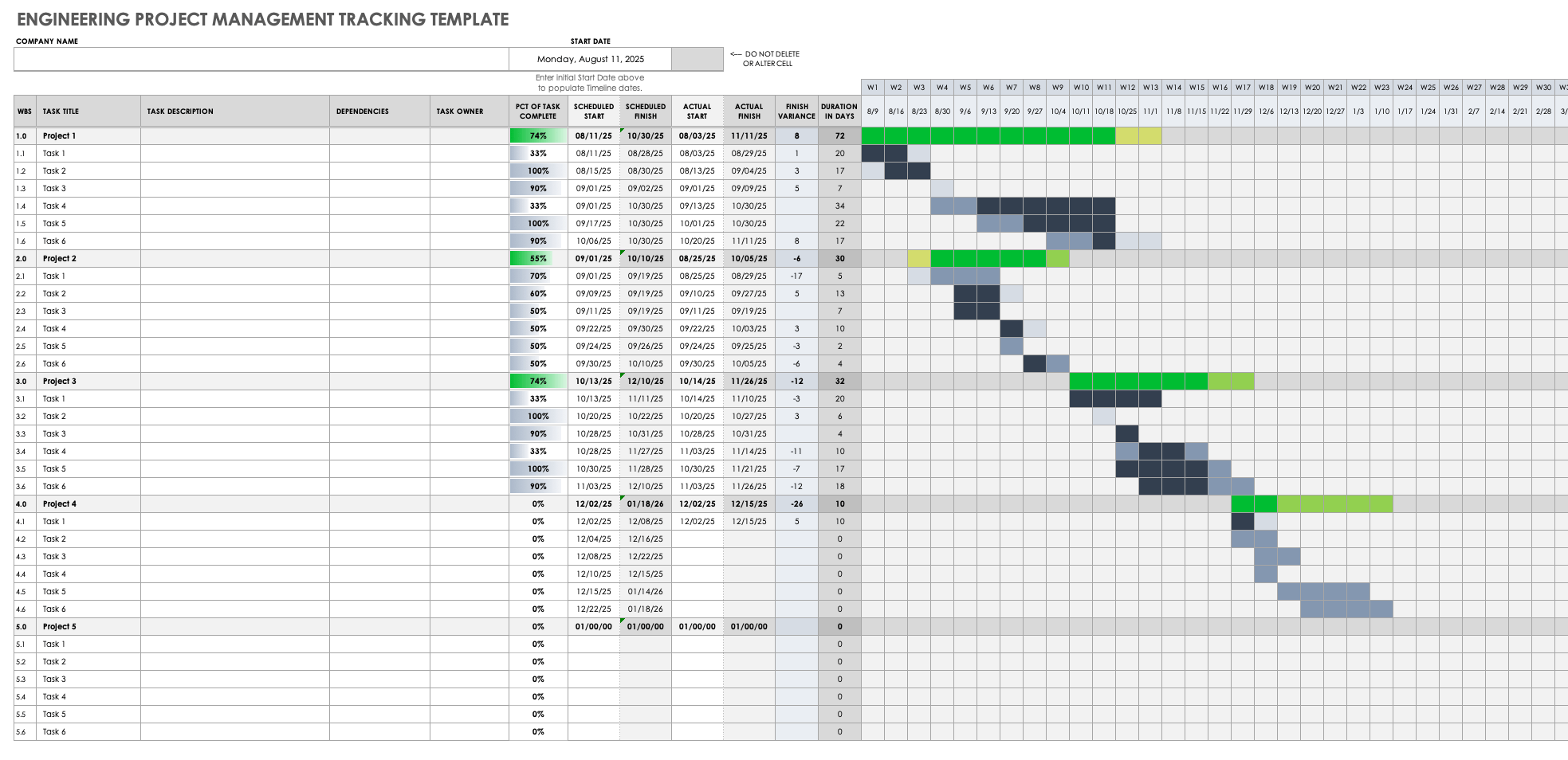Click the 2/28 date cell in timeline
The width and height of the screenshot is (1568, 760).
[1543, 112]
